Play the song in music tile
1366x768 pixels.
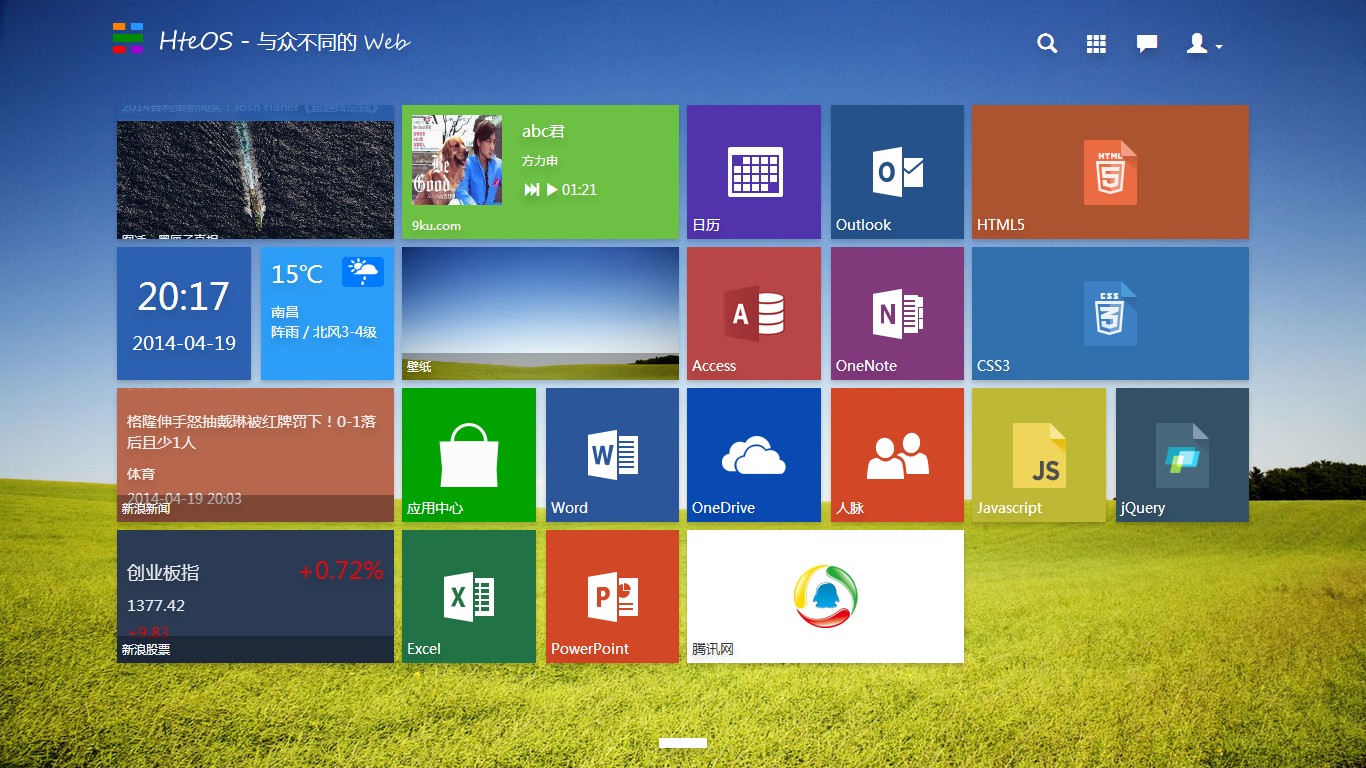coord(552,189)
